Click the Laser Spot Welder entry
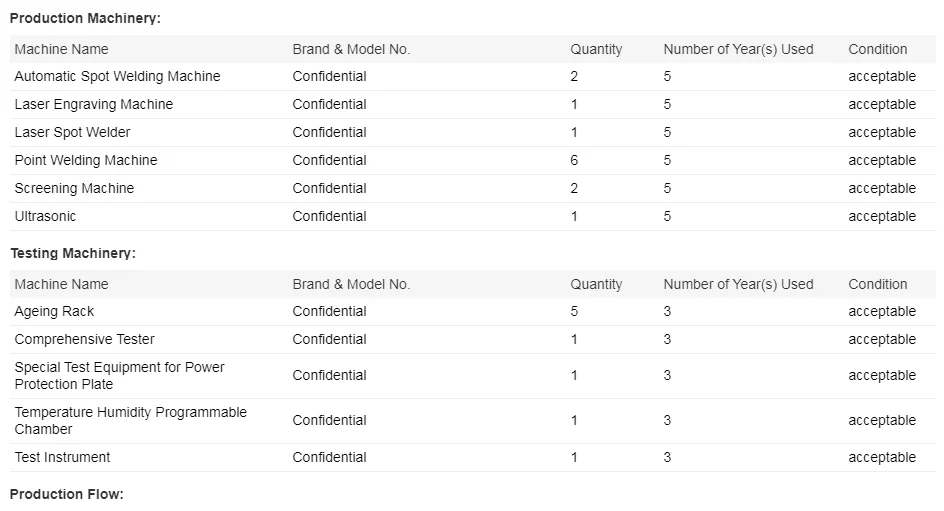 (72, 133)
